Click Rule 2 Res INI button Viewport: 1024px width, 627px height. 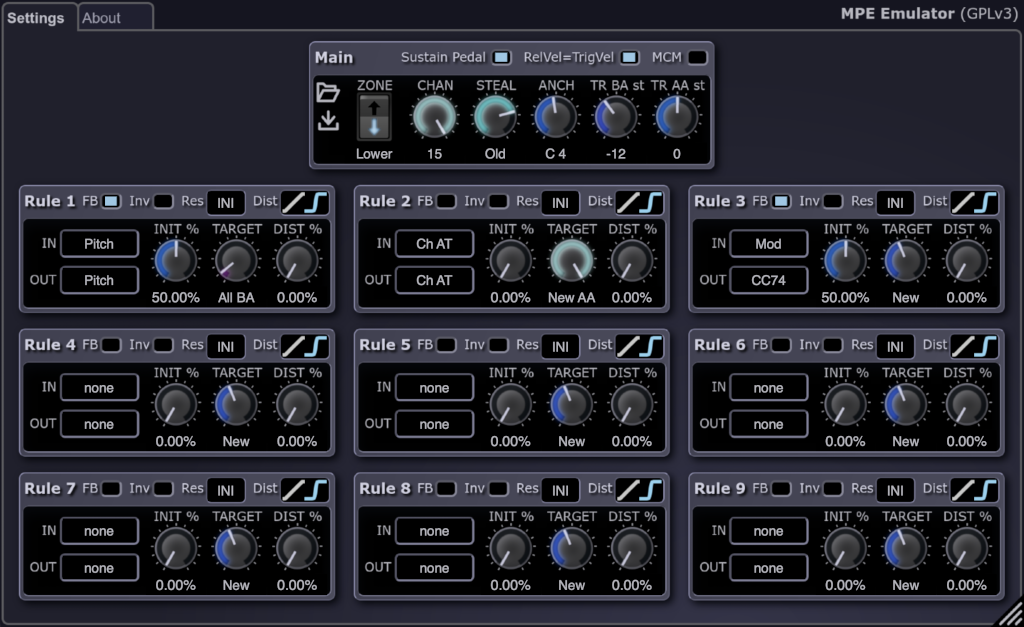click(x=560, y=203)
